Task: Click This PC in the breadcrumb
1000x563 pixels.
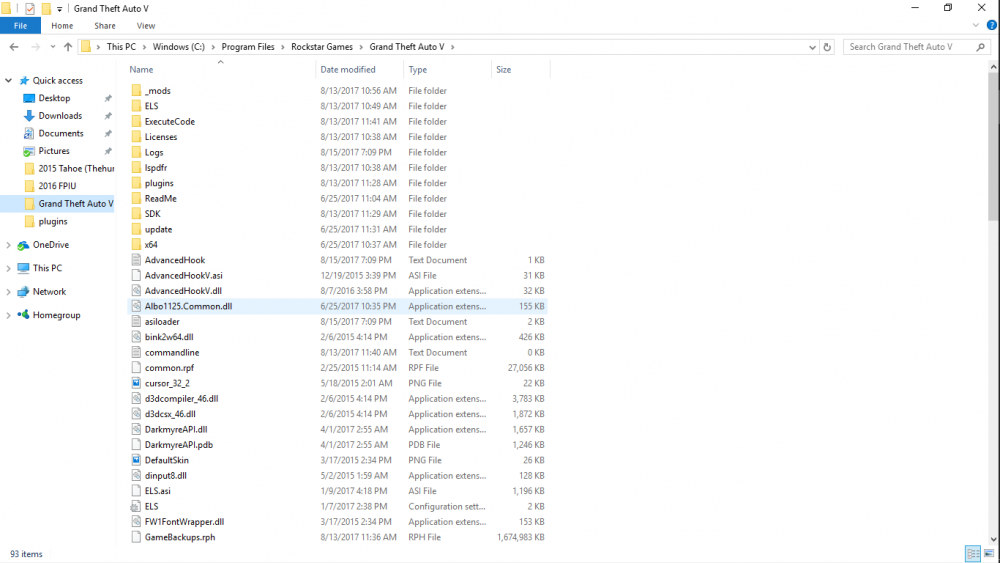Action: pos(121,47)
